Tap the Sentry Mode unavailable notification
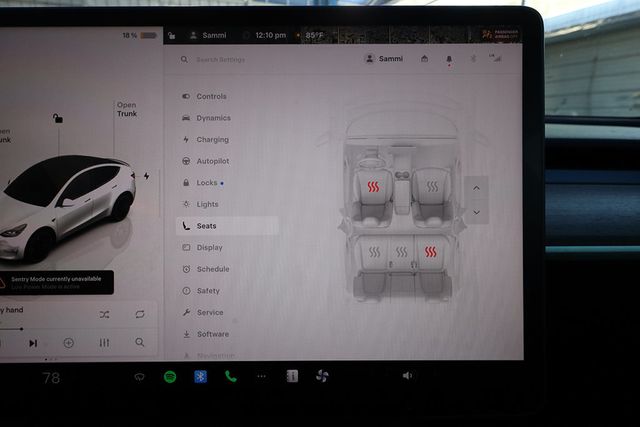 (57, 282)
